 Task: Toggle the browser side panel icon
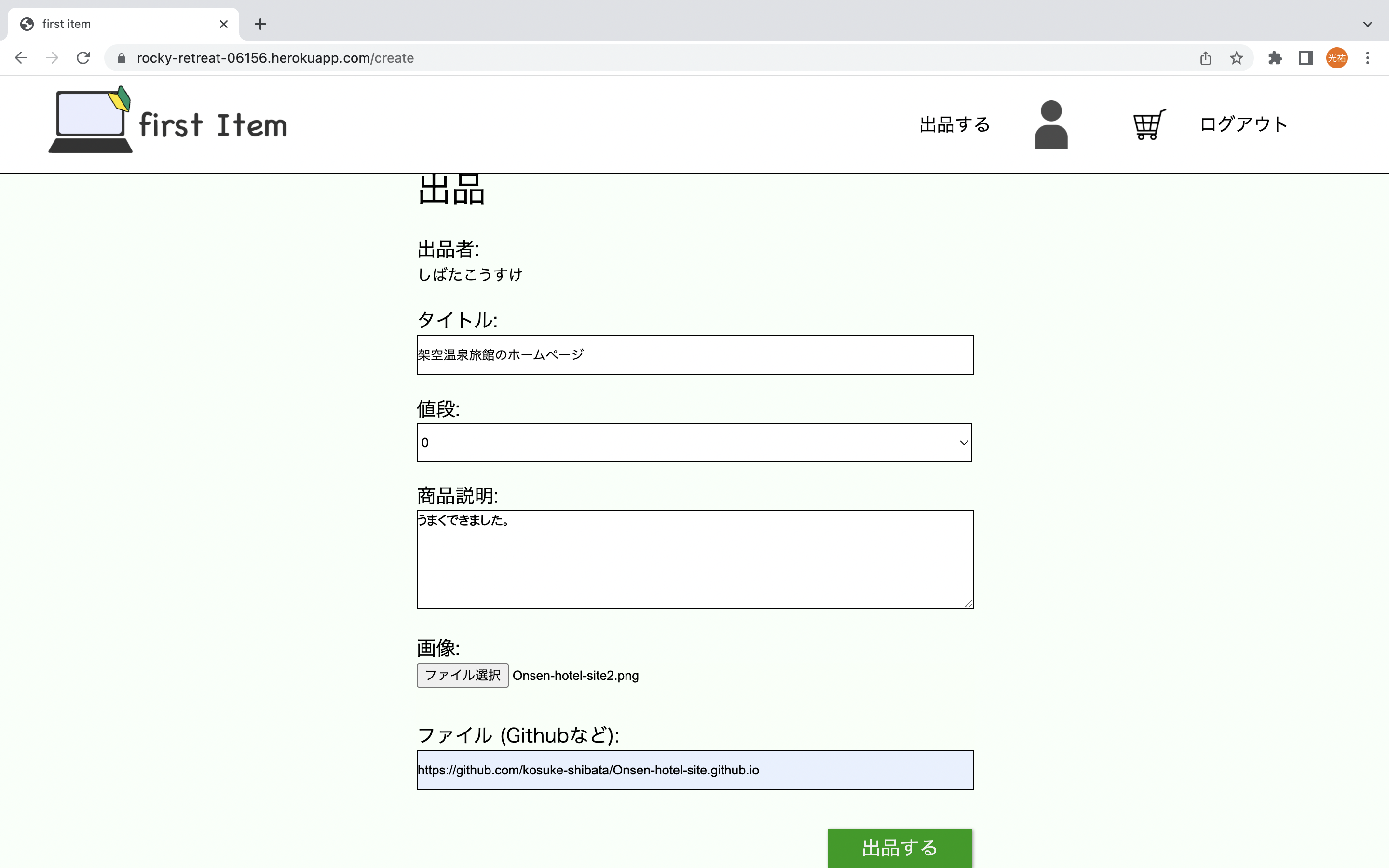click(1306, 58)
